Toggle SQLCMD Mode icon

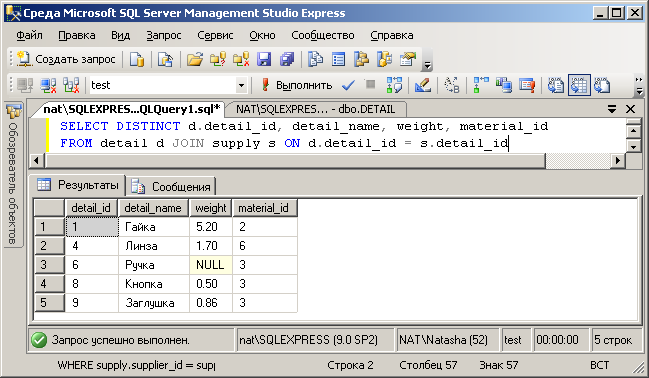coord(526,85)
